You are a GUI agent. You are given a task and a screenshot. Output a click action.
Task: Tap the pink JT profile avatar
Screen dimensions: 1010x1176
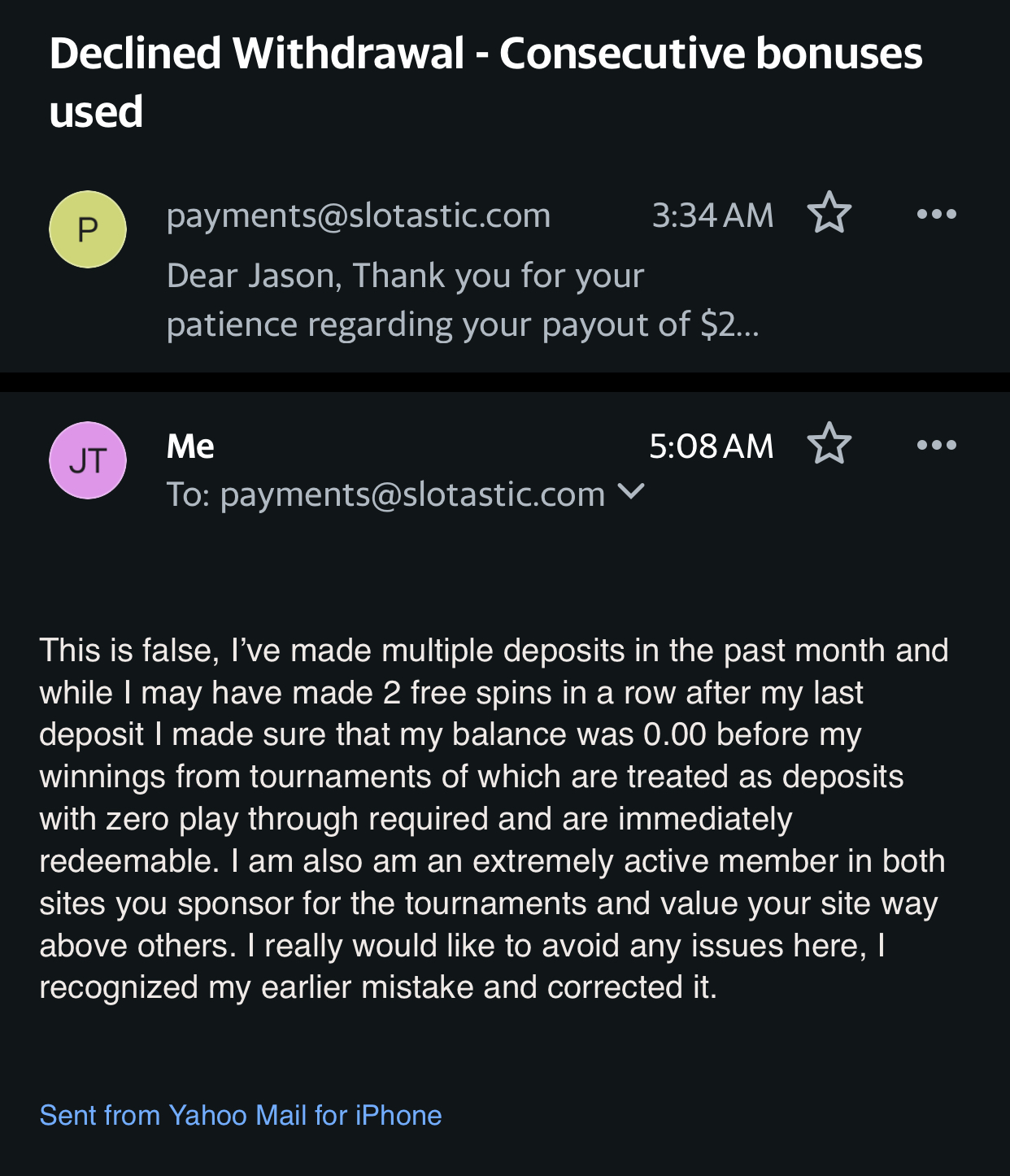pyautogui.click(x=88, y=460)
